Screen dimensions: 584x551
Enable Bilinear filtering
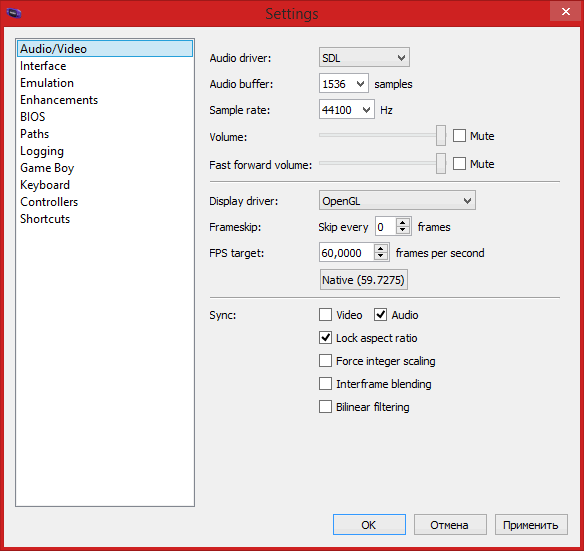point(325,406)
